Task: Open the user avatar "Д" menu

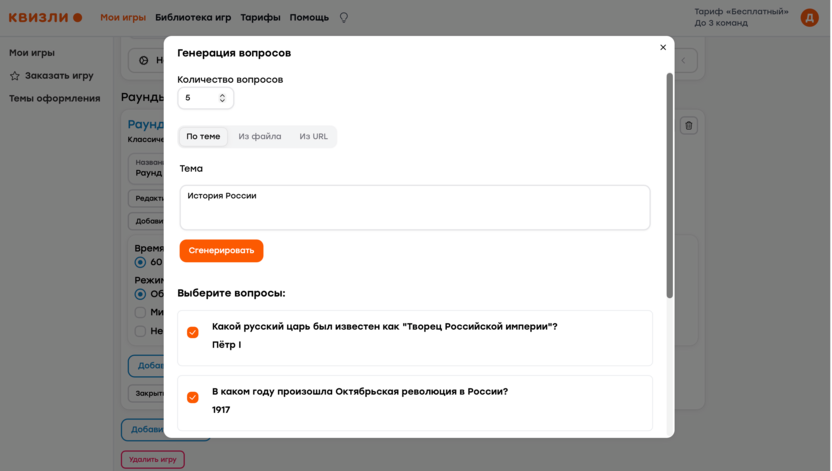Action: coord(809,17)
